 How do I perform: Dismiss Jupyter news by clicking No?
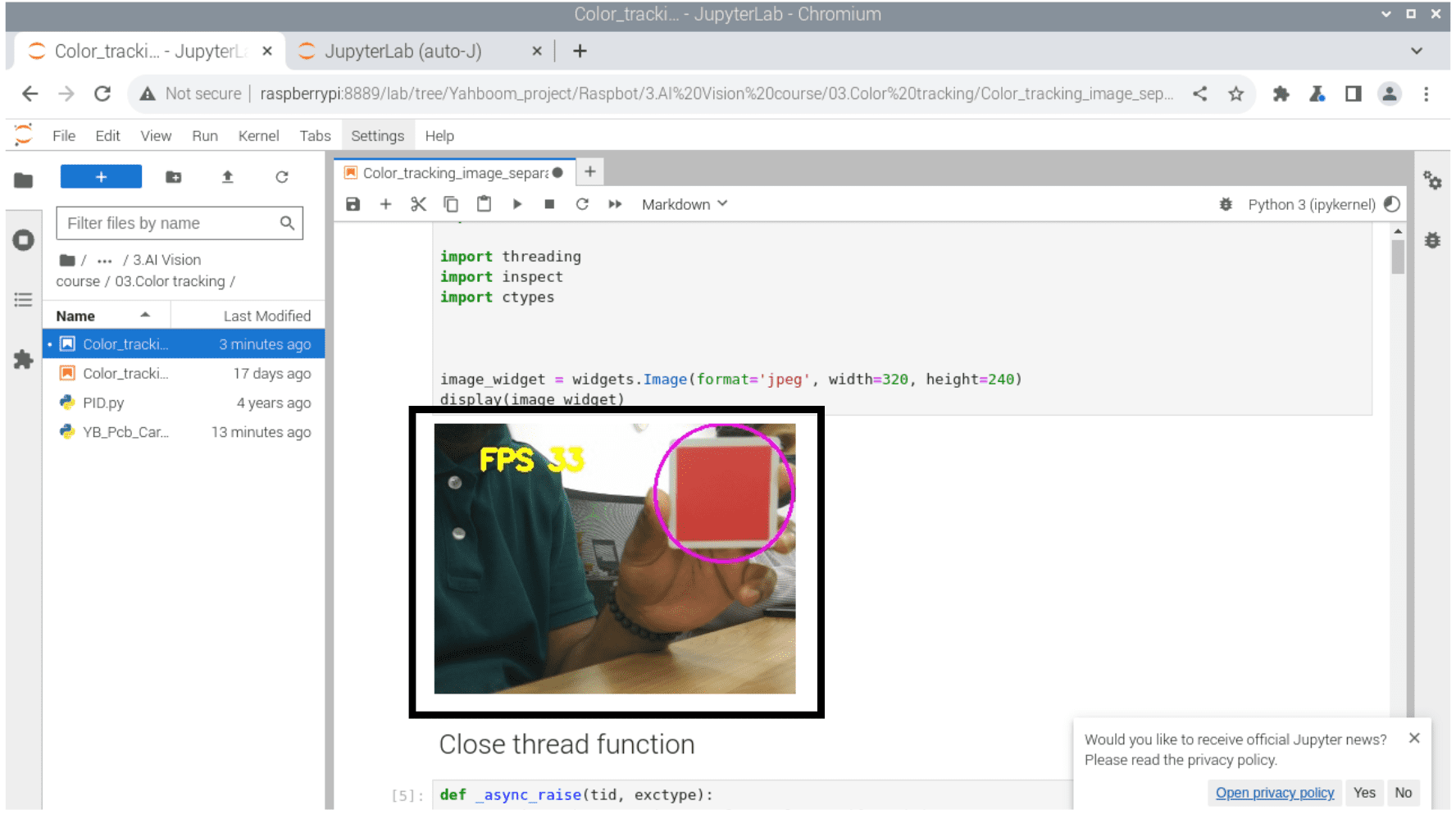pyautogui.click(x=1404, y=793)
